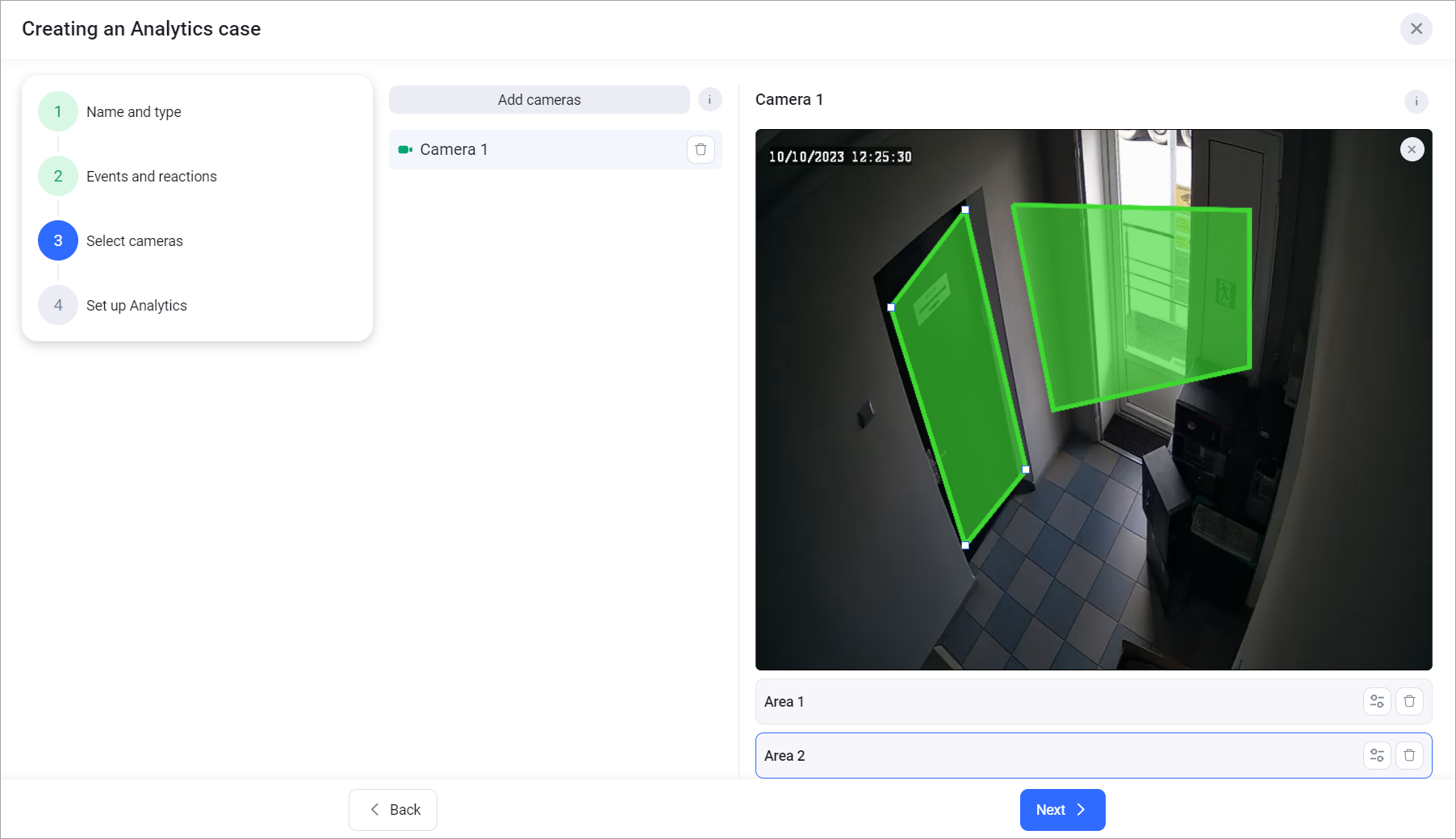Delete Area 2 with trash icon

pos(1409,756)
